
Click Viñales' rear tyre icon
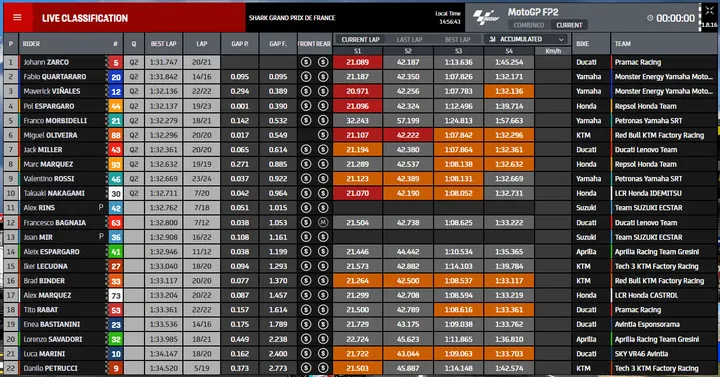323,91
